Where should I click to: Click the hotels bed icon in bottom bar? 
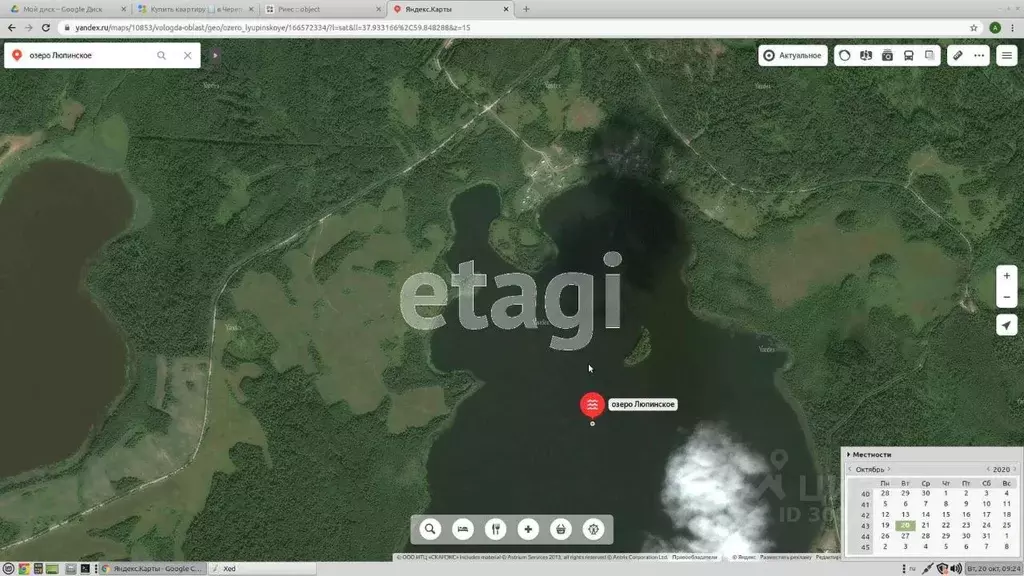tap(462, 529)
